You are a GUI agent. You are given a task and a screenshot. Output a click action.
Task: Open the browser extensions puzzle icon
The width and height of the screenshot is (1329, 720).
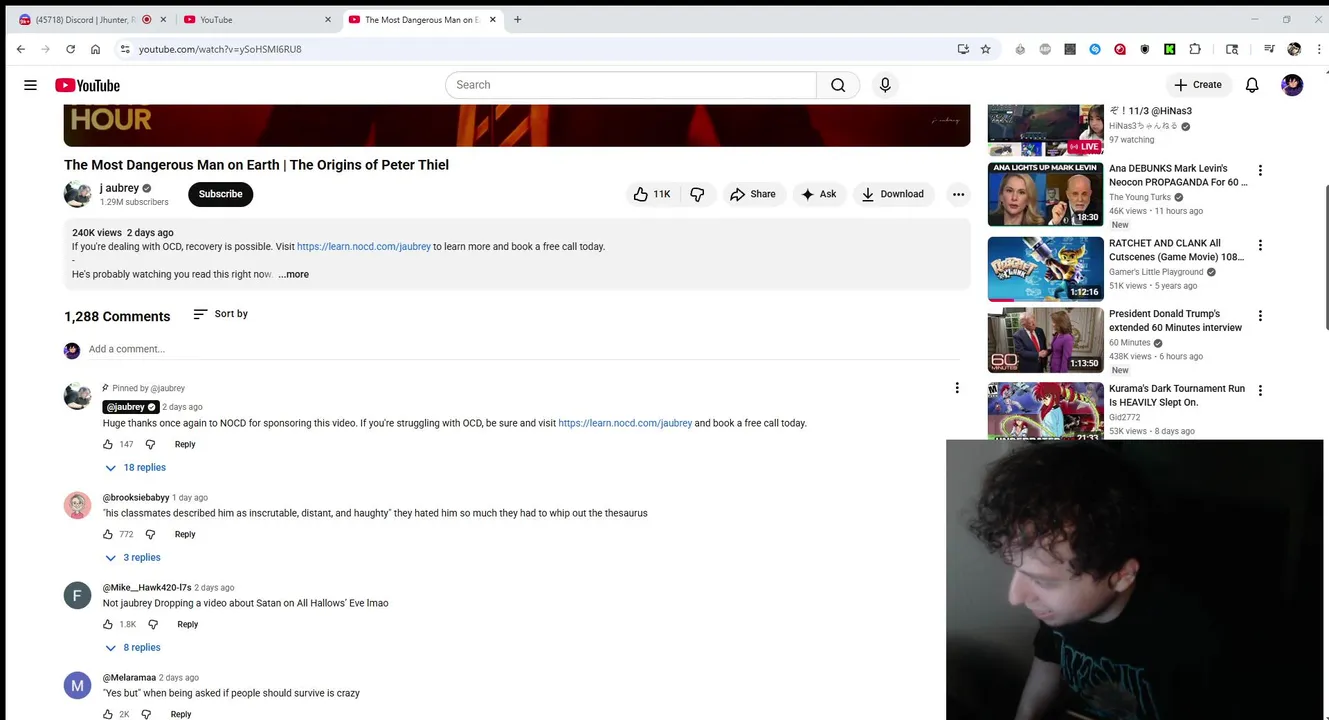tap(1195, 49)
